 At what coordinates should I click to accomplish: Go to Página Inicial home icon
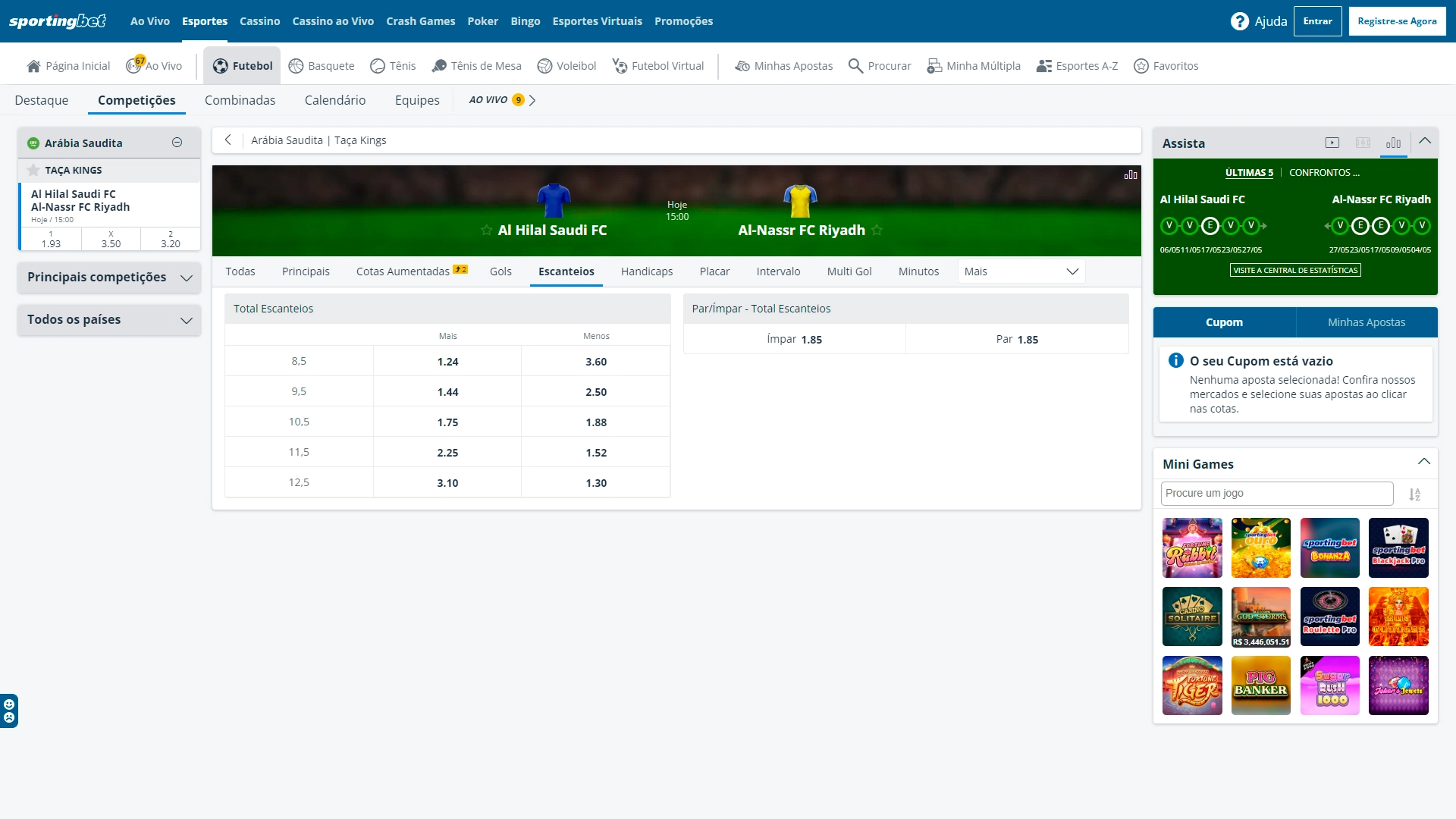(33, 66)
